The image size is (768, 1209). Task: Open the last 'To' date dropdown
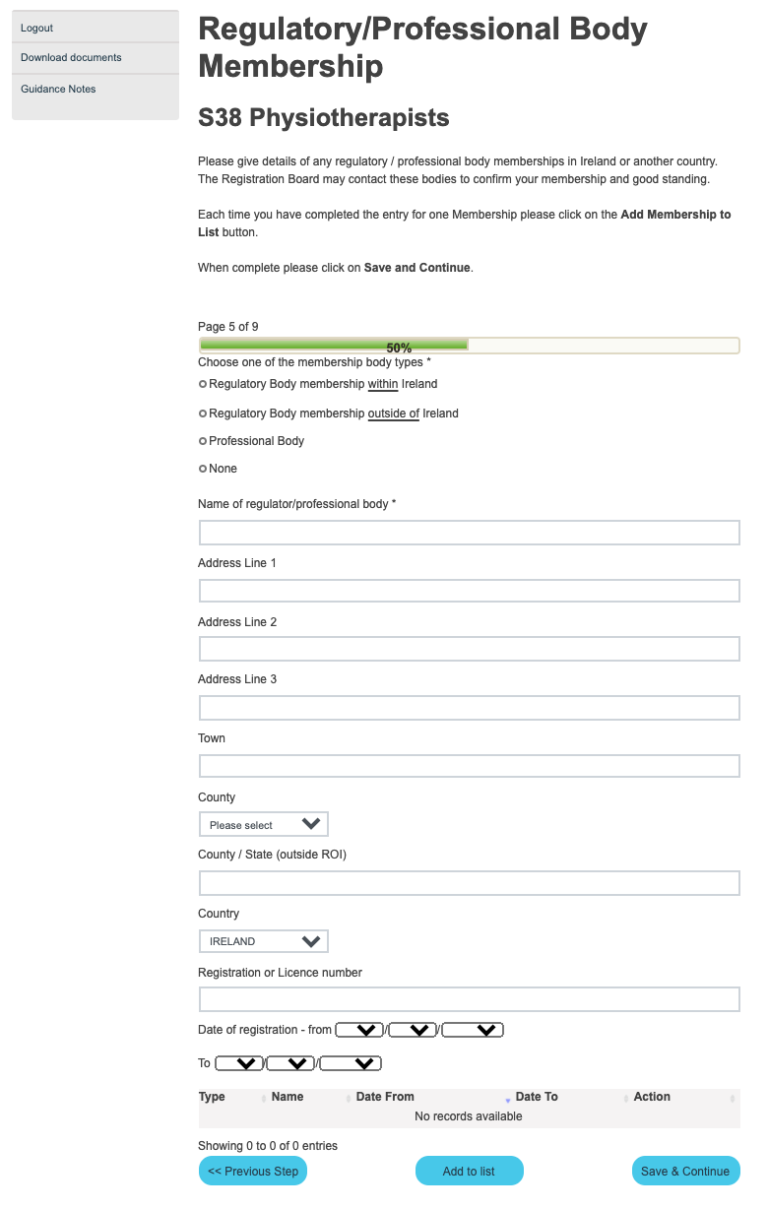[x=351, y=1064]
